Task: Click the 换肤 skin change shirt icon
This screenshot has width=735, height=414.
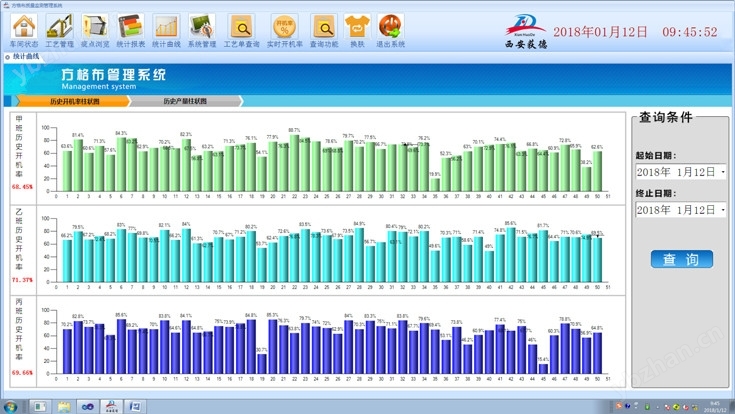Action: coord(356,27)
